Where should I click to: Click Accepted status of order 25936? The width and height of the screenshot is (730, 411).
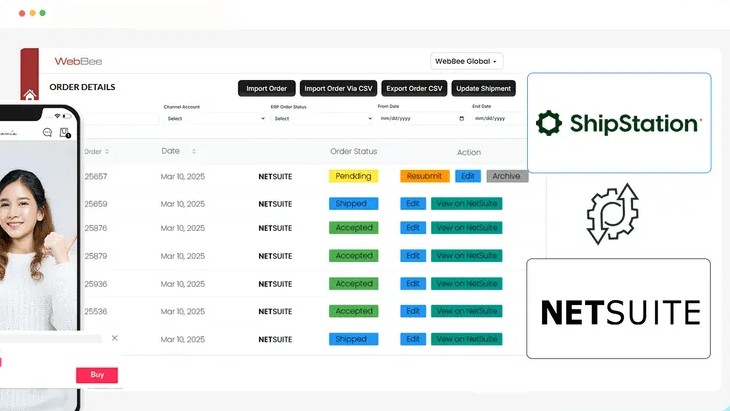[x=353, y=283]
